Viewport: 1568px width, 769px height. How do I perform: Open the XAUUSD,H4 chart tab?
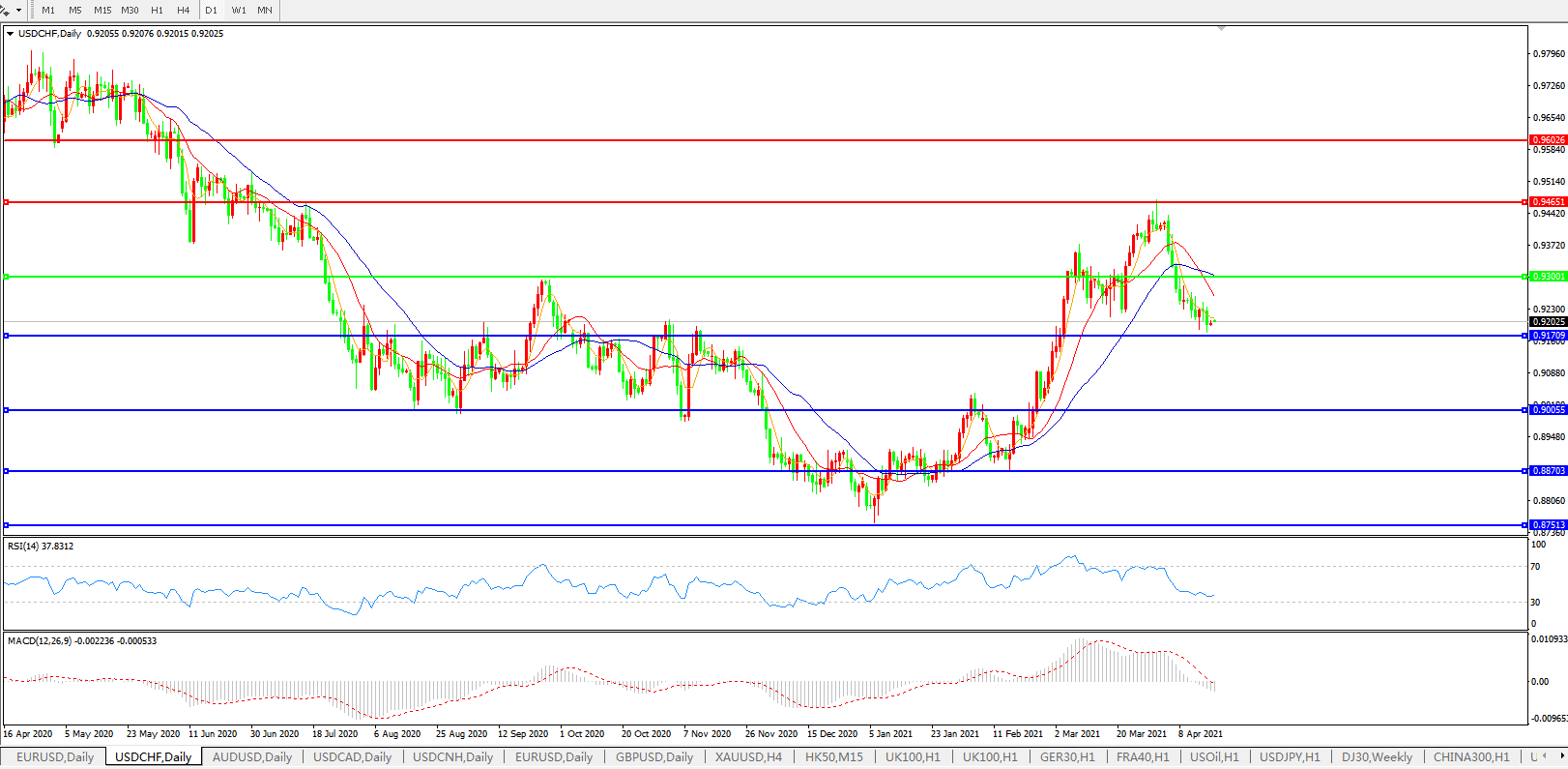[x=748, y=757]
